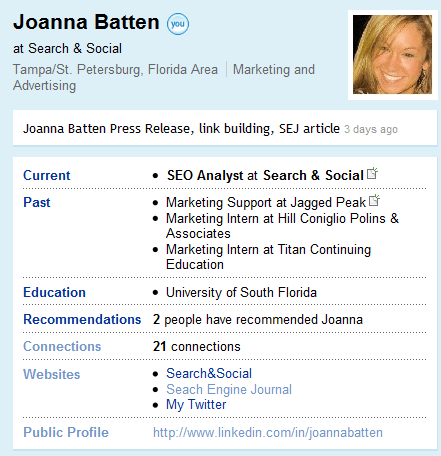Image resolution: width=441 pixels, height=456 pixels.
Task: Click the 'Marketing and Advertising' industry text
Action: (x=164, y=78)
